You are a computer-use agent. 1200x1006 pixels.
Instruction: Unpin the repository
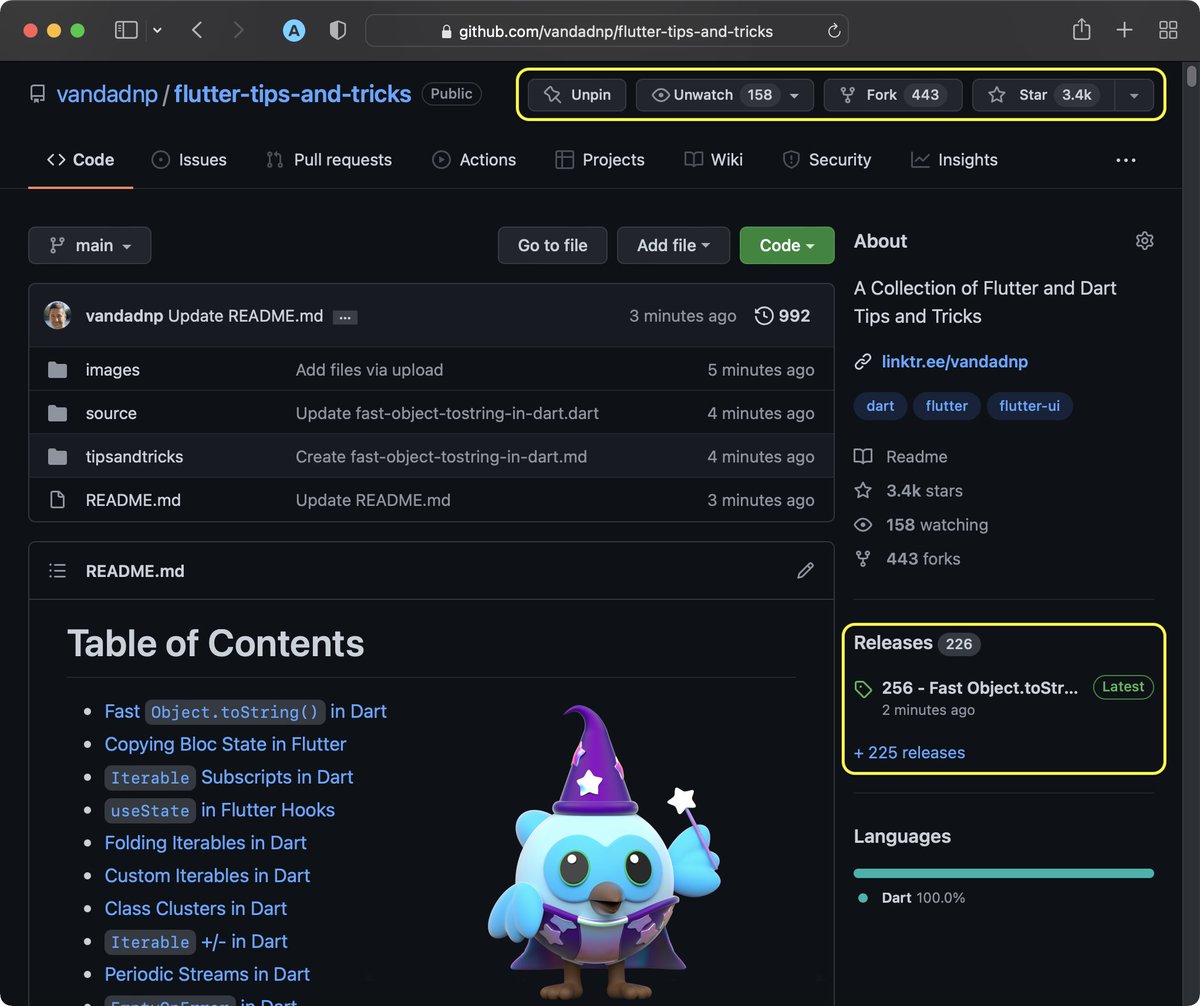click(577, 95)
